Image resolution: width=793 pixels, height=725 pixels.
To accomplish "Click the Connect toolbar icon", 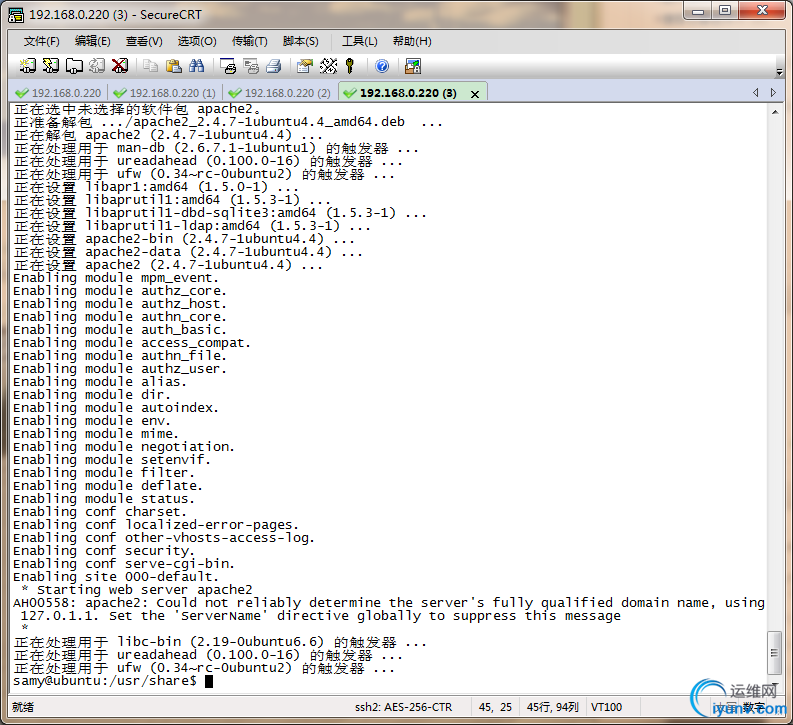I will (27, 66).
